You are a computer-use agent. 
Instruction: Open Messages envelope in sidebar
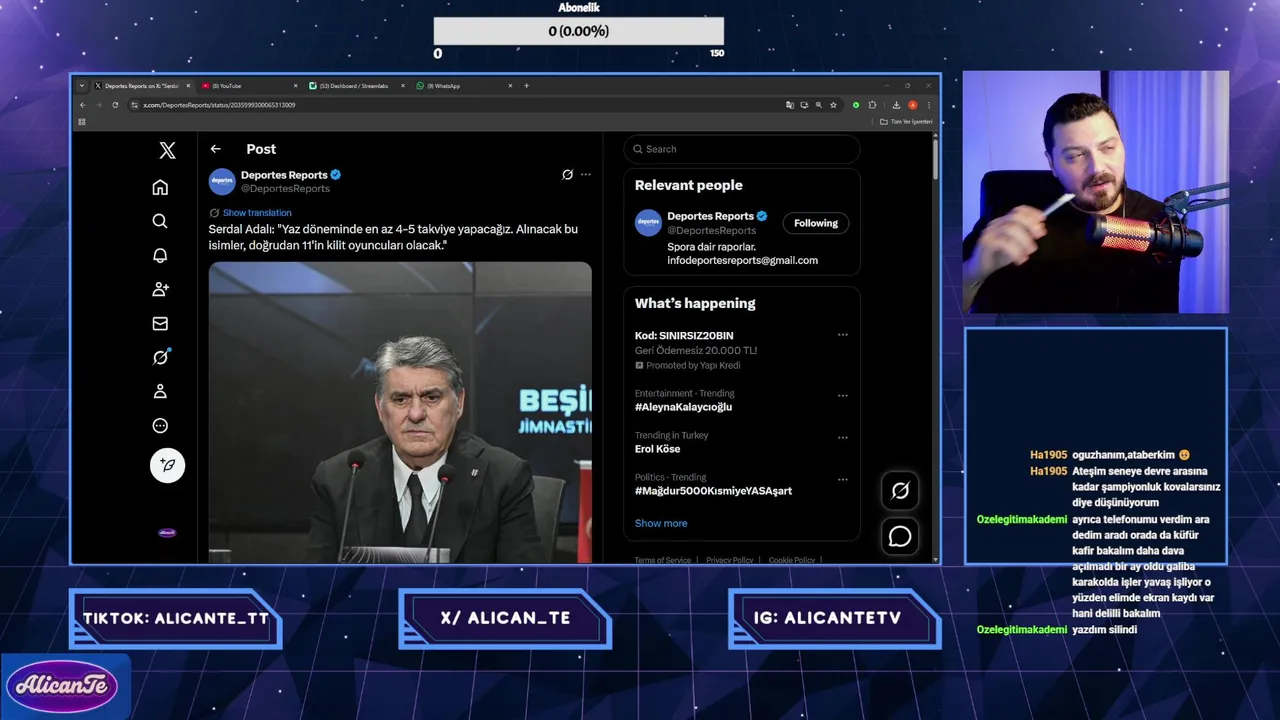pos(160,323)
